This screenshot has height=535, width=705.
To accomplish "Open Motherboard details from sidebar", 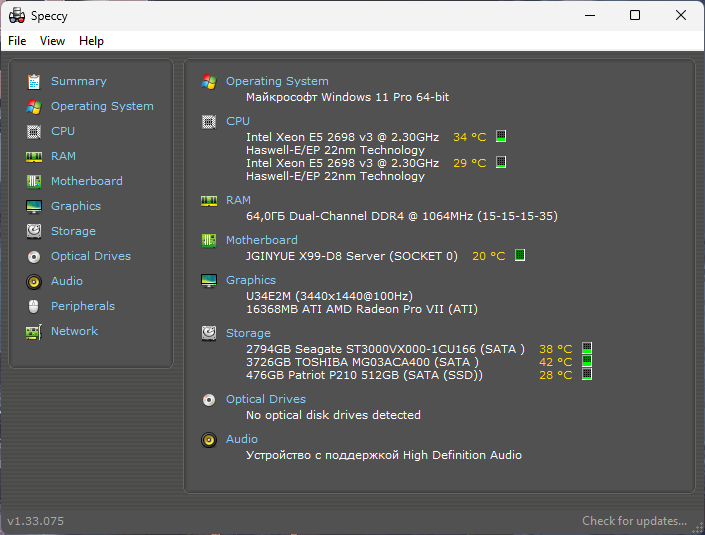I will [86, 181].
